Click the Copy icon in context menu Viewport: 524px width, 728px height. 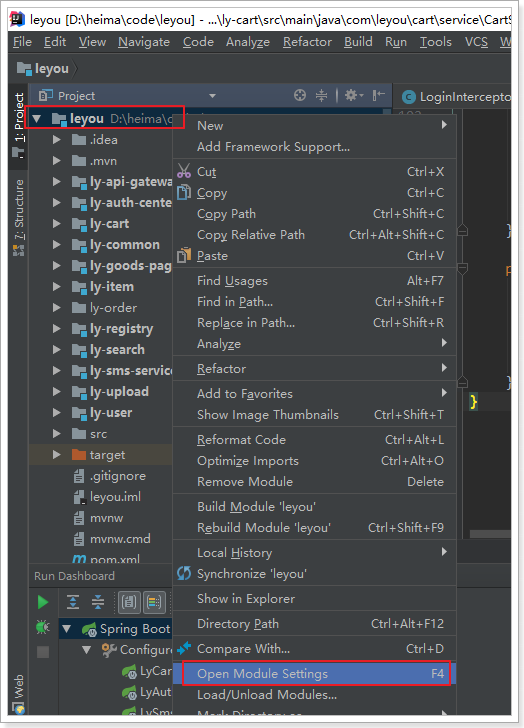[184, 192]
